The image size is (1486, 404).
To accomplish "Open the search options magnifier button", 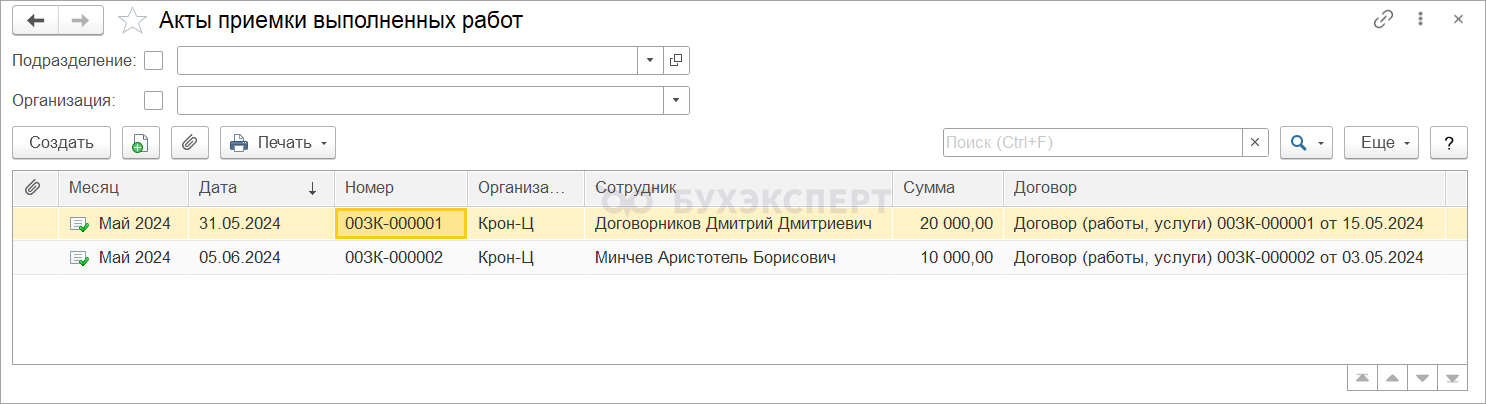I will click(x=1306, y=143).
